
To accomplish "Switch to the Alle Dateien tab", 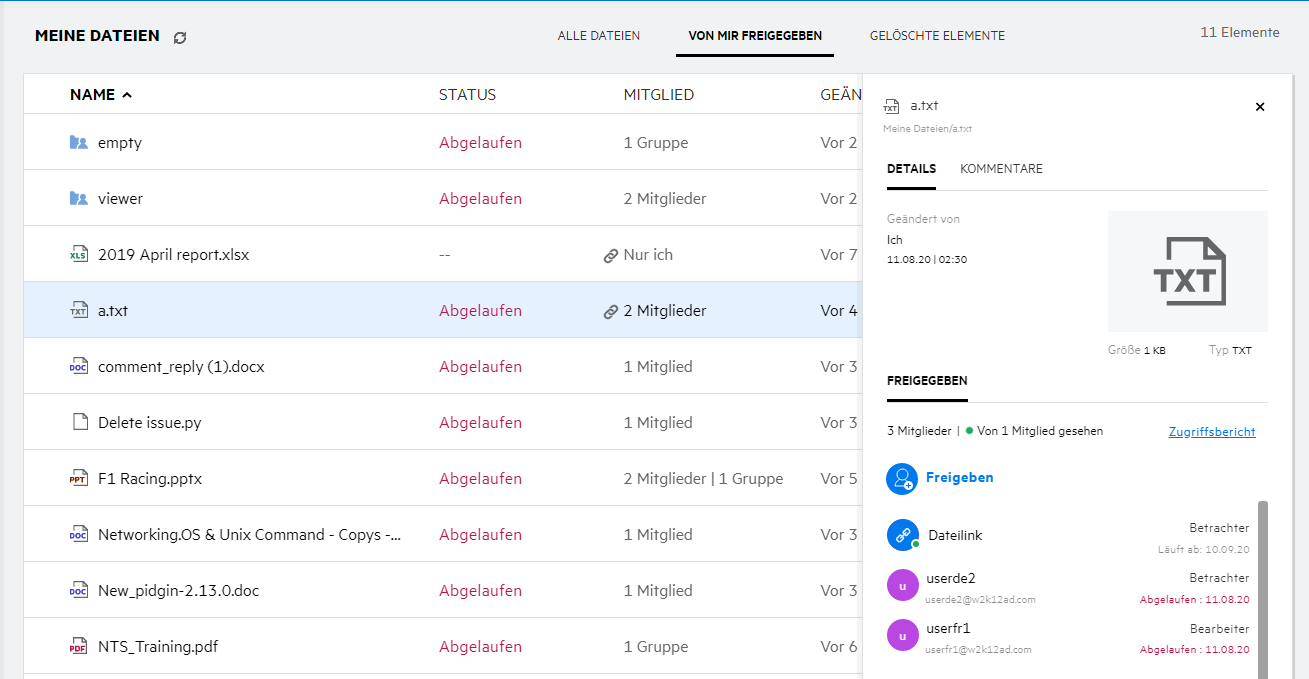I will 599,36.
